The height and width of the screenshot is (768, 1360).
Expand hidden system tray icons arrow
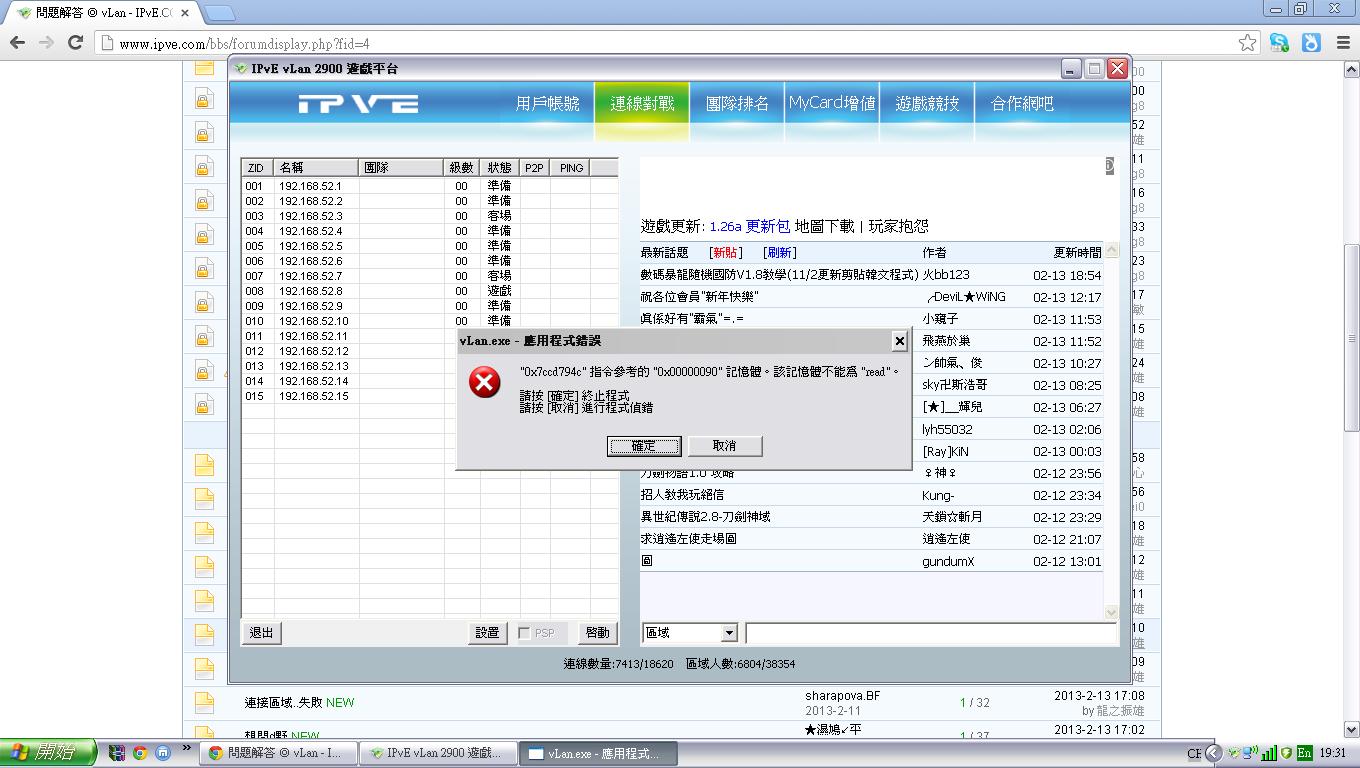1213,753
